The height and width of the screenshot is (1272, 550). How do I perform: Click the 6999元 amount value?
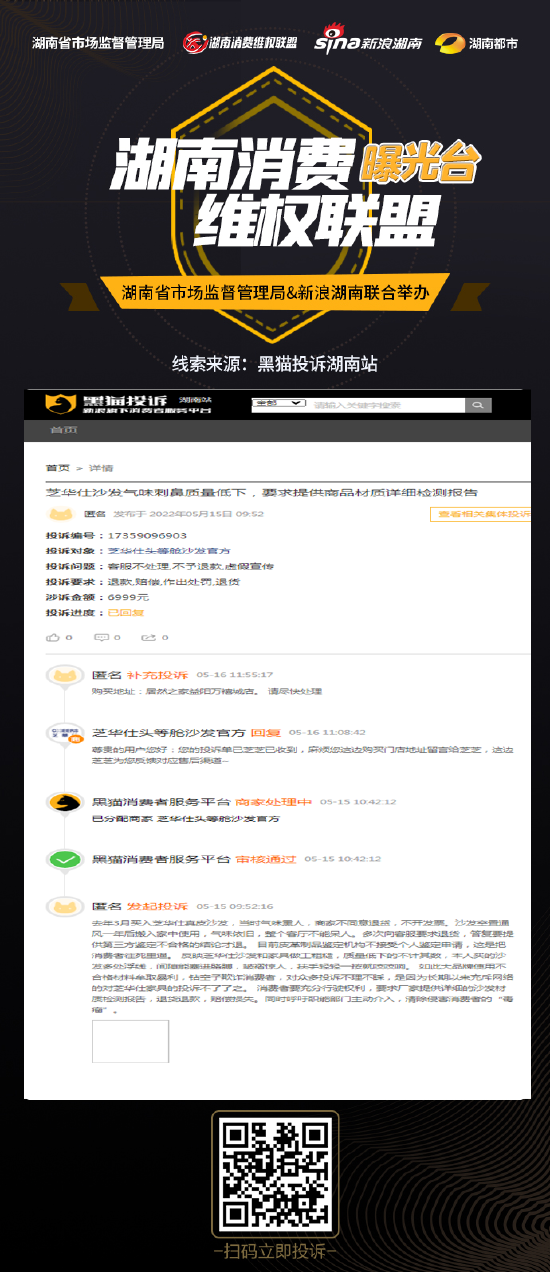128,597
